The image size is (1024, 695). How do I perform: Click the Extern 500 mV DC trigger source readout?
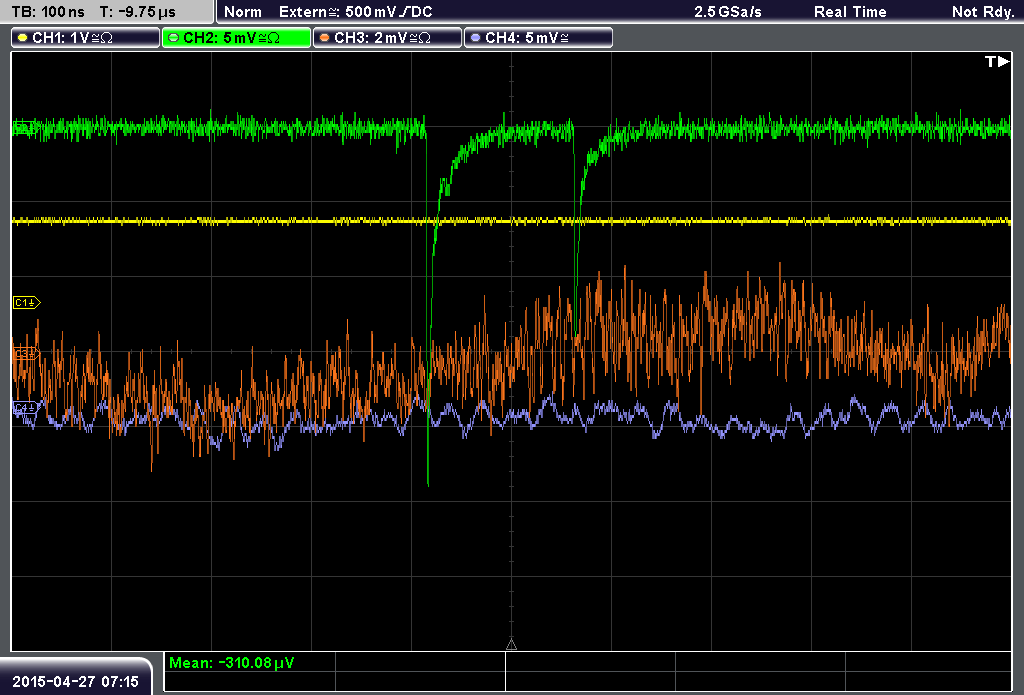click(x=355, y=12)
